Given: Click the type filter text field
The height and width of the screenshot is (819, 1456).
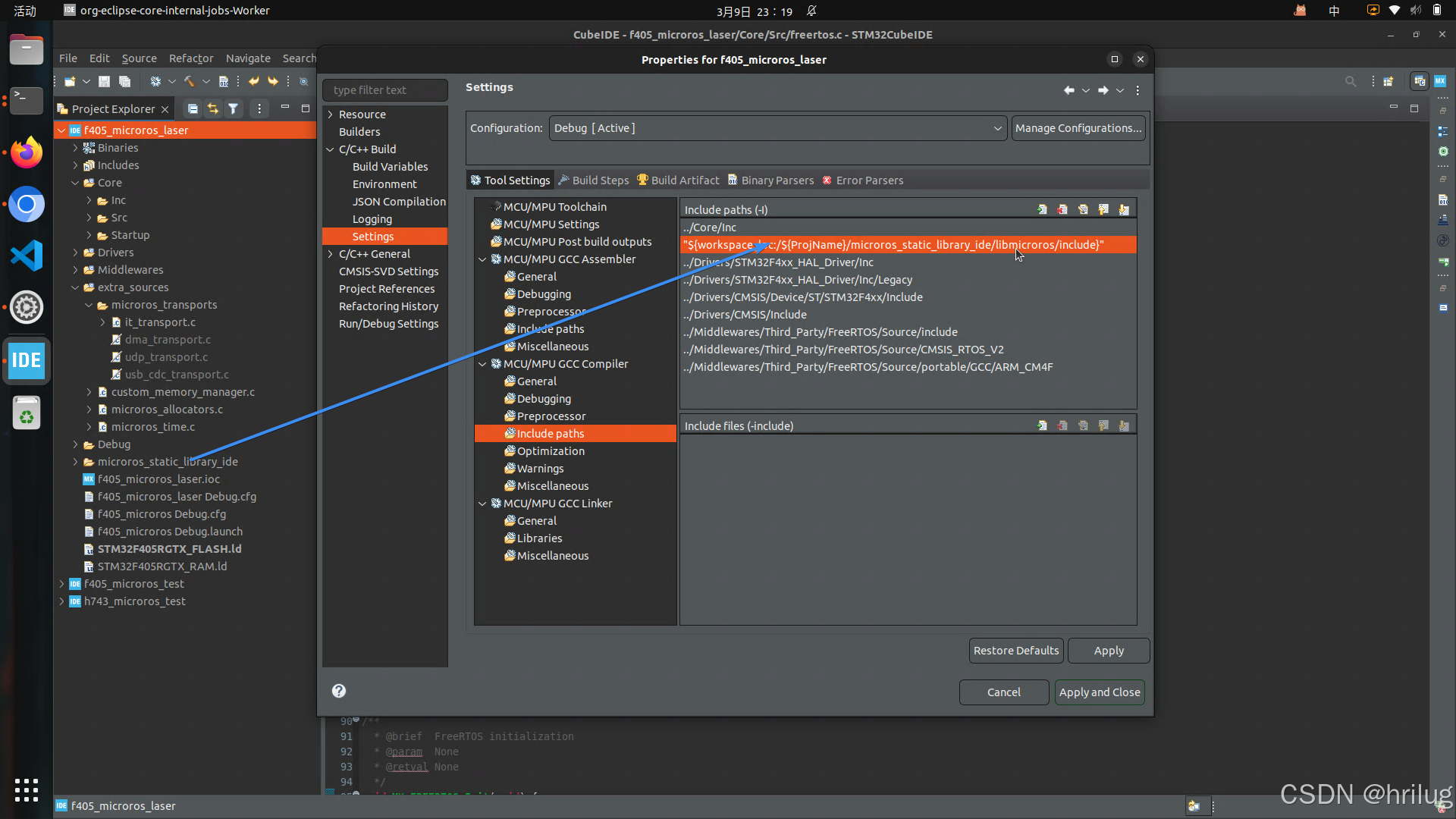Looking at the screenshot, I should pos(385,90).
